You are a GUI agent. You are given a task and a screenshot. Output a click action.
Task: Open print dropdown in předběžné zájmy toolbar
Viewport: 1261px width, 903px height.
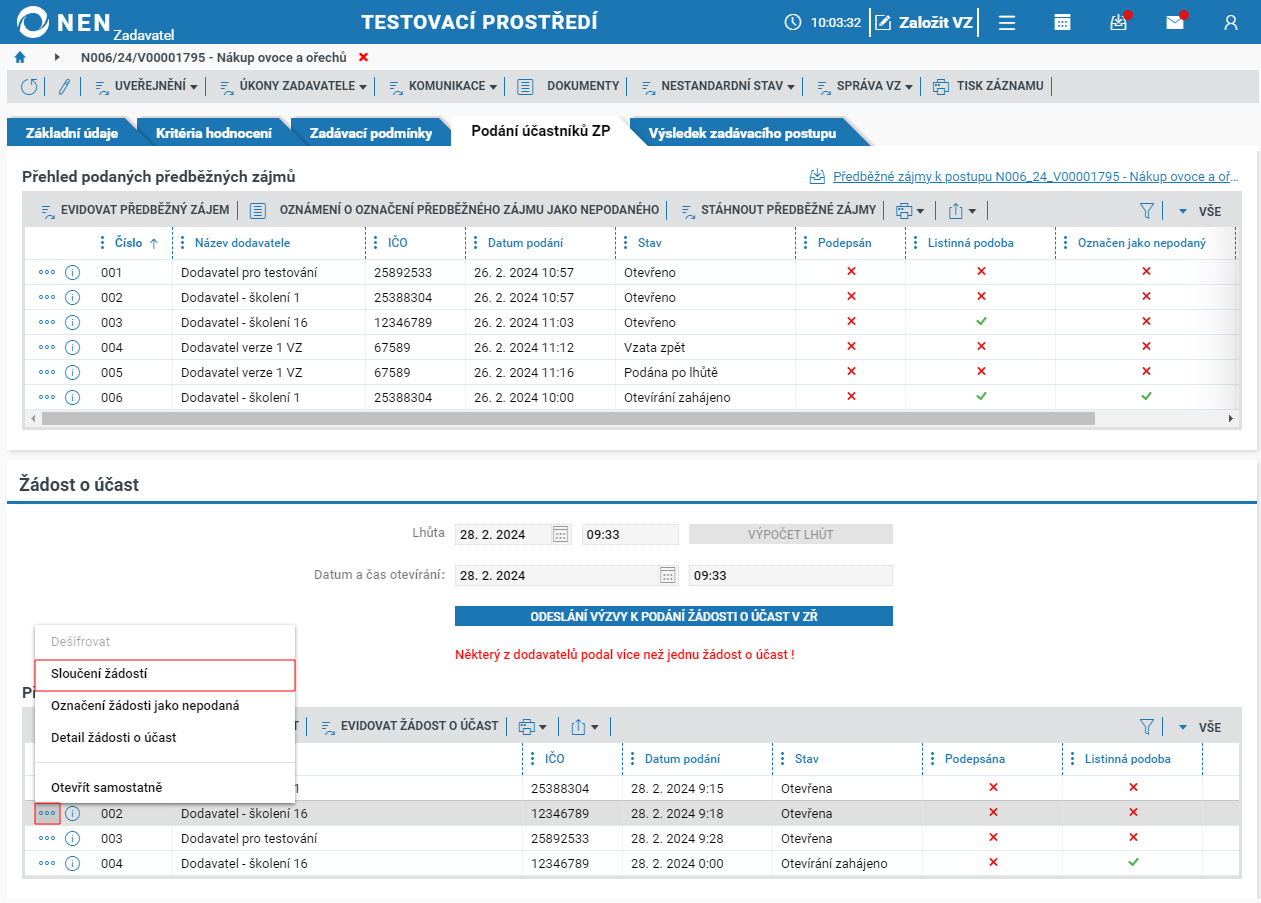pyautogui.click(x=910, y=210)
